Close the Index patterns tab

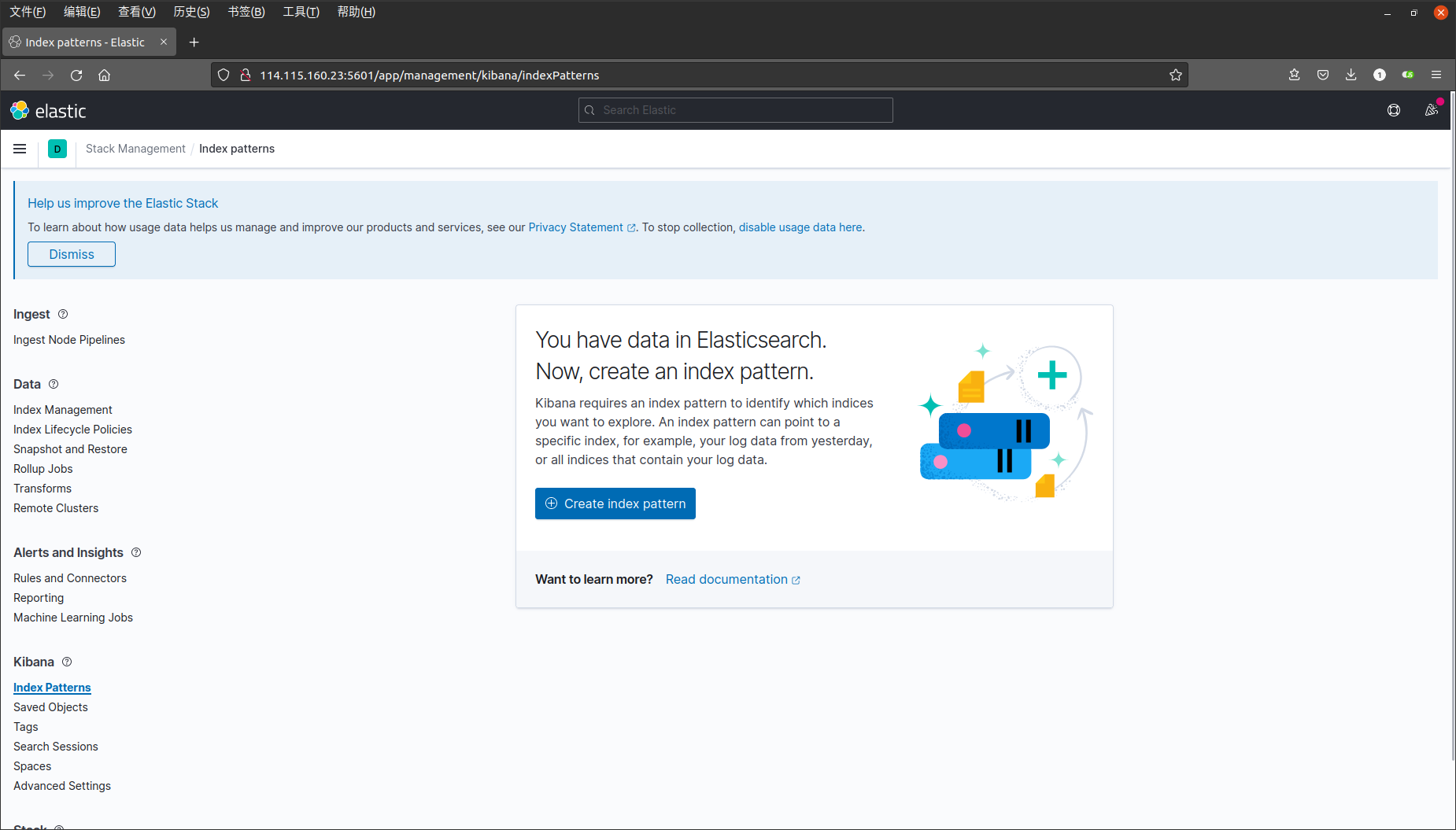164,42
